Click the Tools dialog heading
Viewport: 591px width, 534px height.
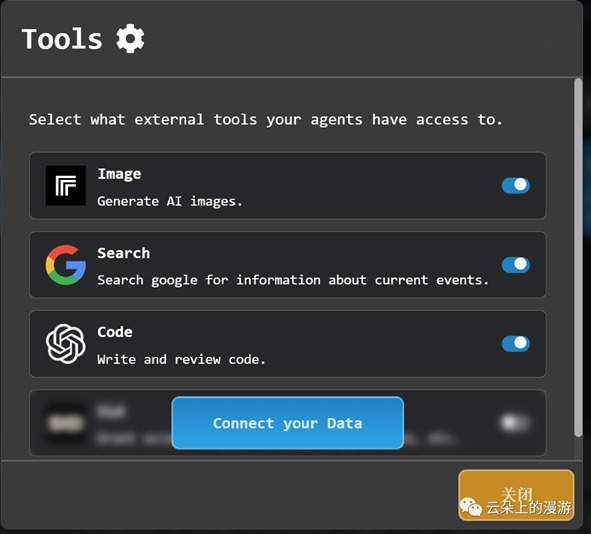[x=62, y=39]
